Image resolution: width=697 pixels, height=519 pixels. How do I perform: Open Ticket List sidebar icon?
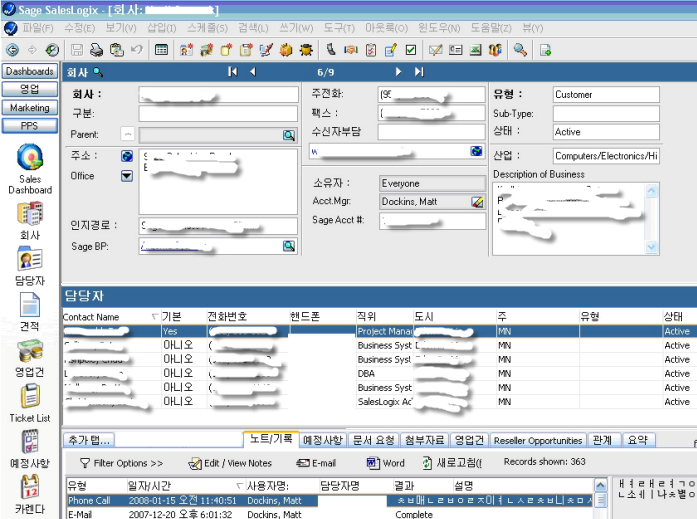(x=30, y=403)
